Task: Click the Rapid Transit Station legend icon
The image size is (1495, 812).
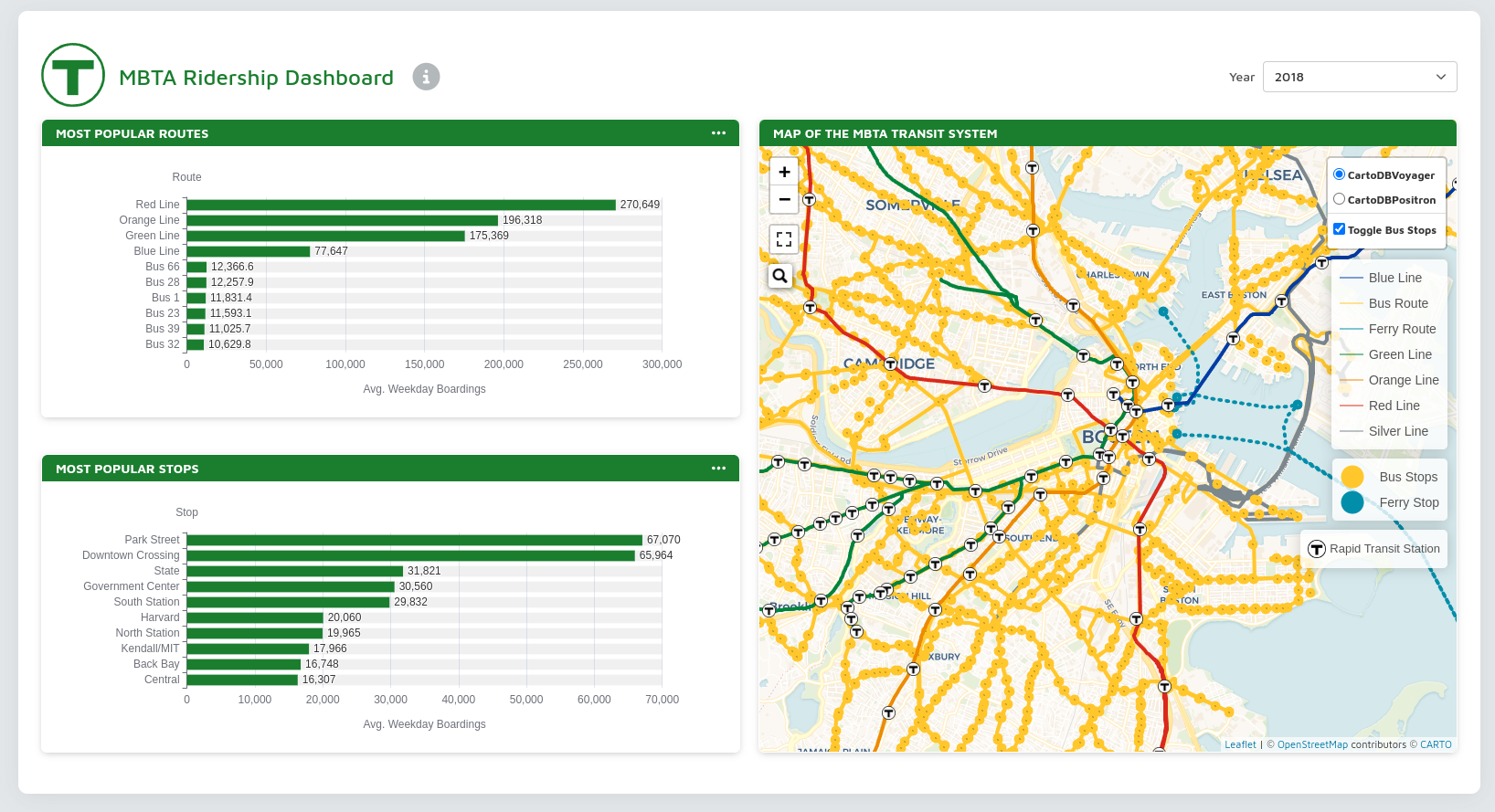Action: click(1317, 549)
